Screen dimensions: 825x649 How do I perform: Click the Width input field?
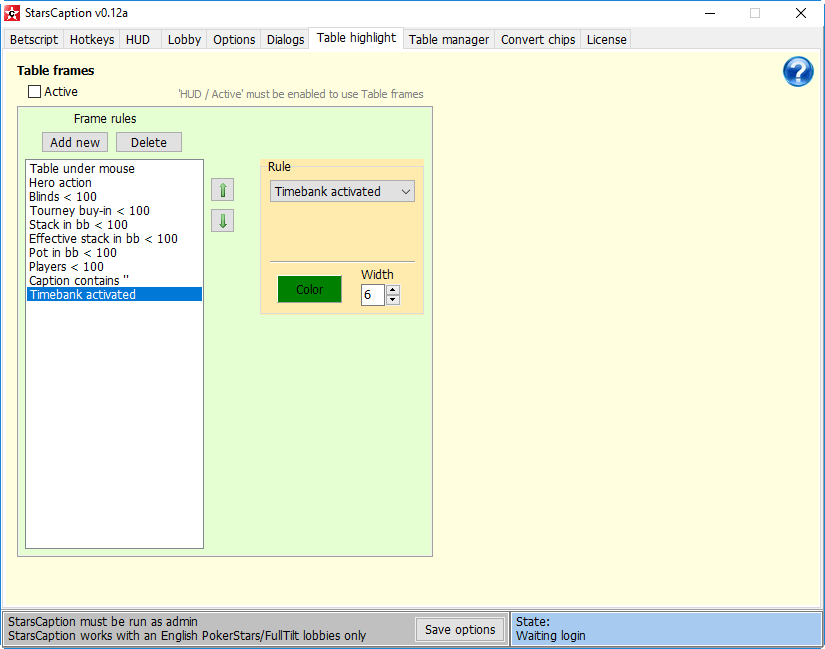pyautogui.click(x=373, y=295)
